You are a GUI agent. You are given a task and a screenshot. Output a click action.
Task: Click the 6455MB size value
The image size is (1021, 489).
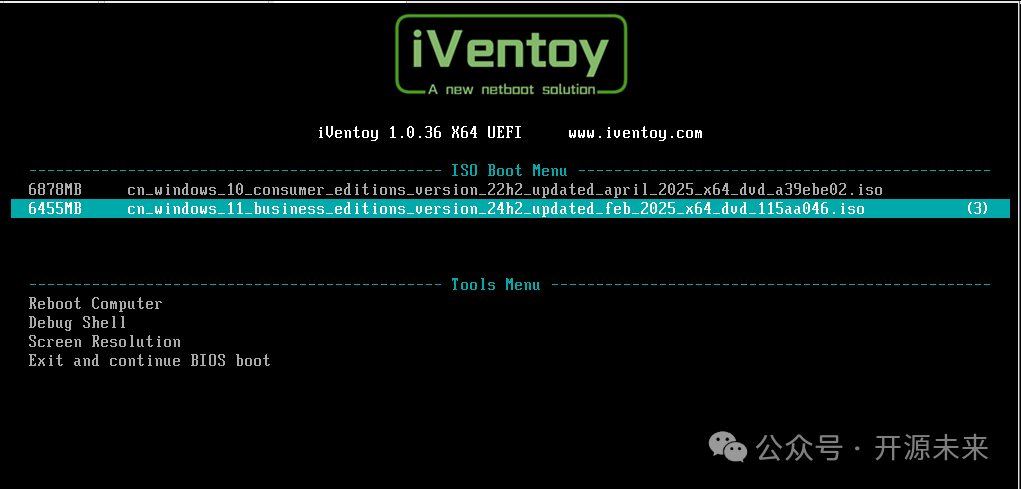[55, 209]
